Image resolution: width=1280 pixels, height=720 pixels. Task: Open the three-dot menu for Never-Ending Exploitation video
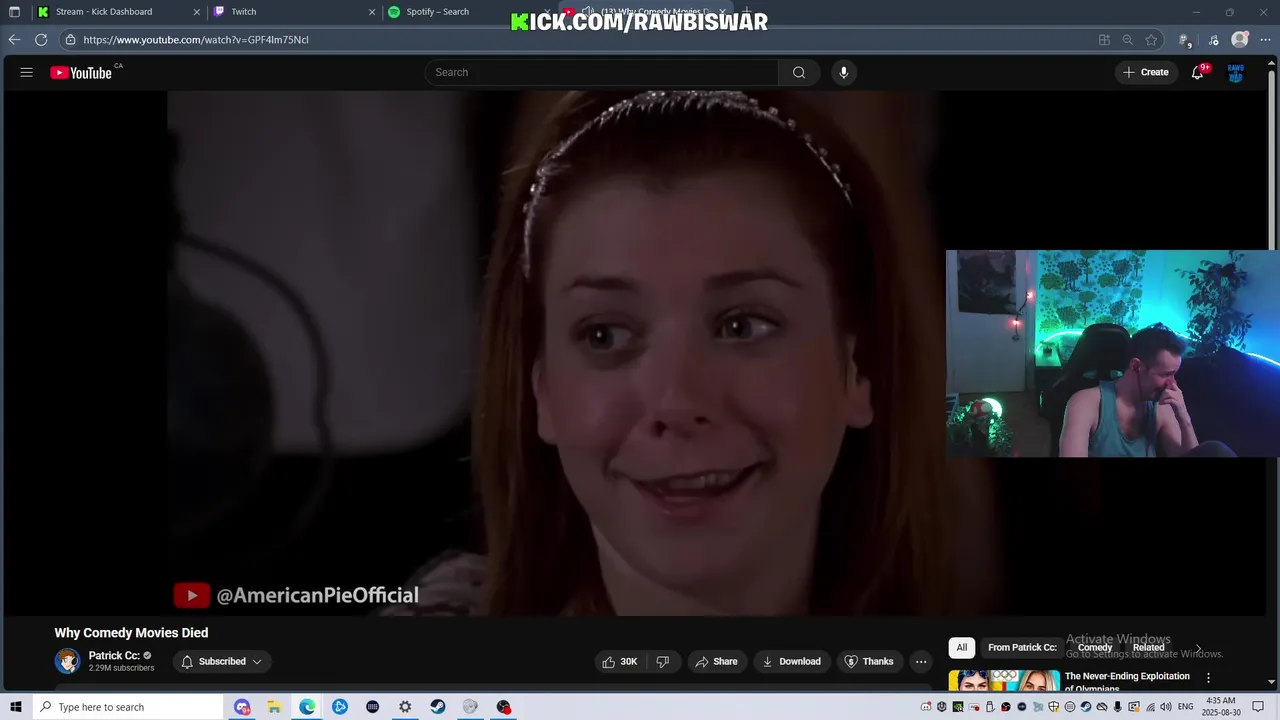1208,678
